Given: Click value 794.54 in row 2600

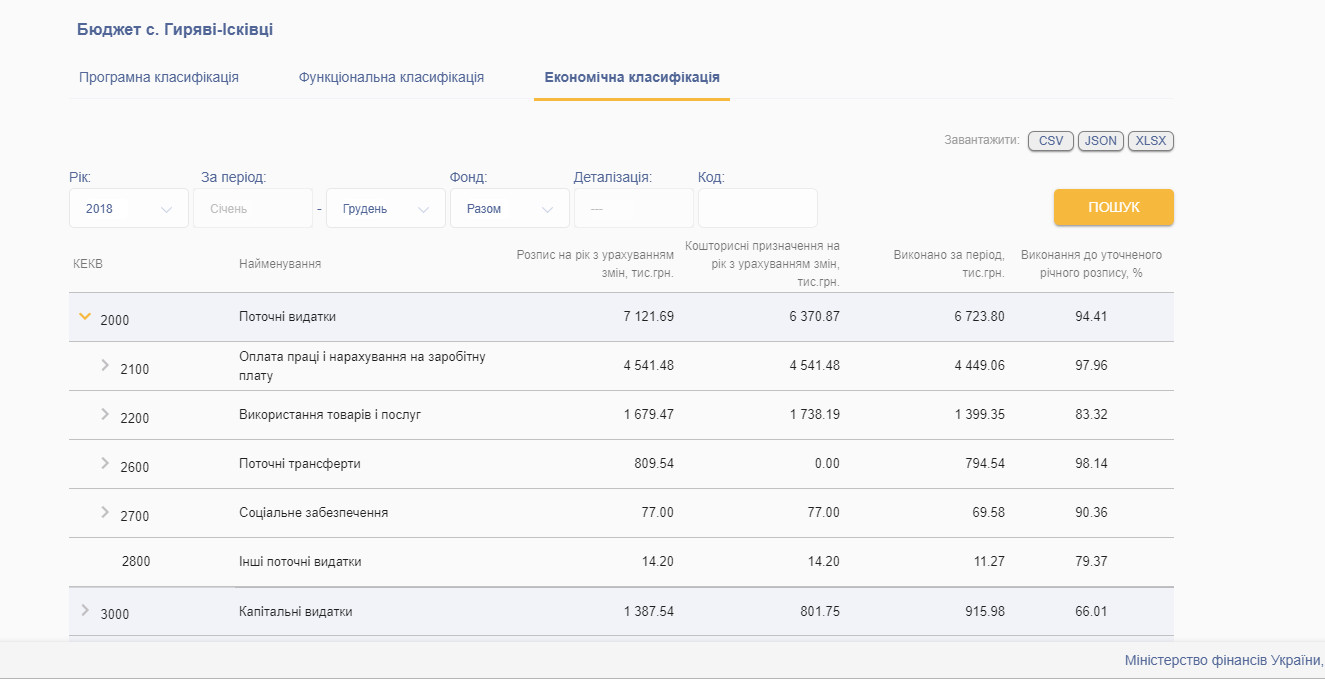Looking at the screenshot, I should click(986, 464).
